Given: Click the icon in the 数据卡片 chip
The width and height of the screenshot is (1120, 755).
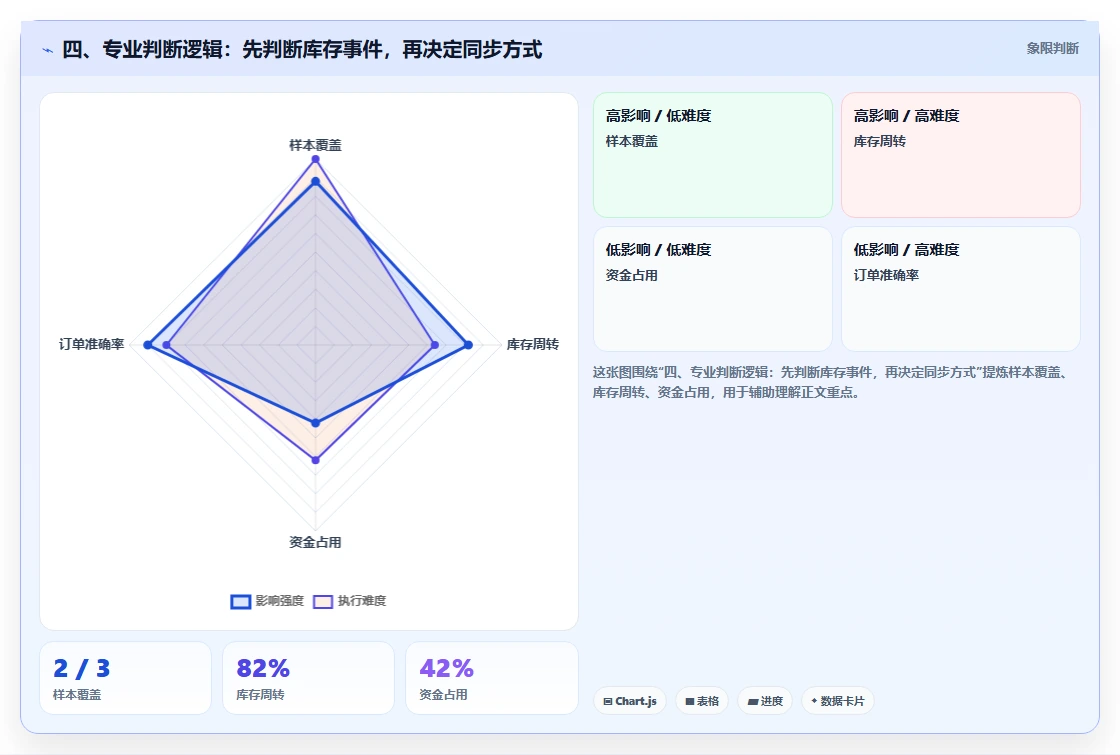Looking at the screenshot, I should (x=814, y=701).
